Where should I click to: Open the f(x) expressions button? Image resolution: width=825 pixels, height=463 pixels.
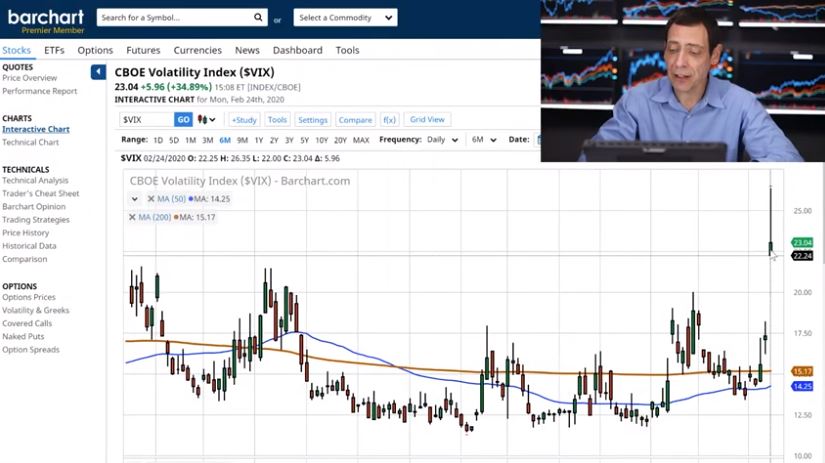point(389,119)
